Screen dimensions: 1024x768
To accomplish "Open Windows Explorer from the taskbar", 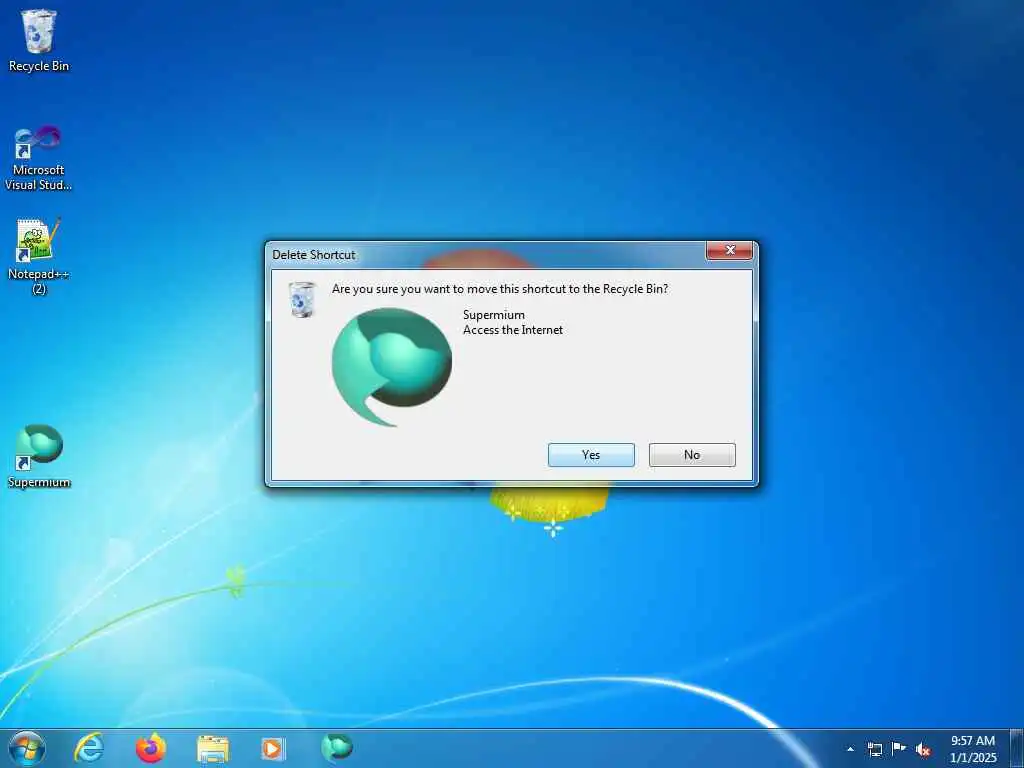I will click(213, 749).
